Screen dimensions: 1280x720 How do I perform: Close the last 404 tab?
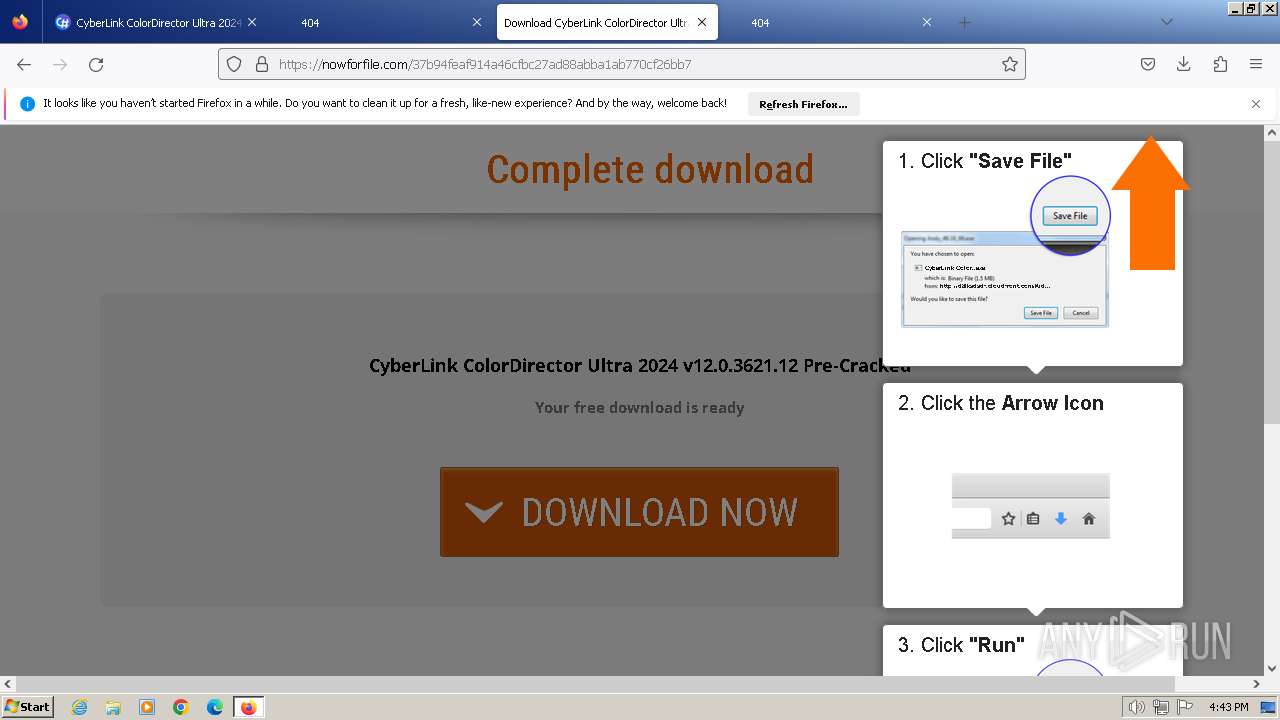[x=927, y=22]
